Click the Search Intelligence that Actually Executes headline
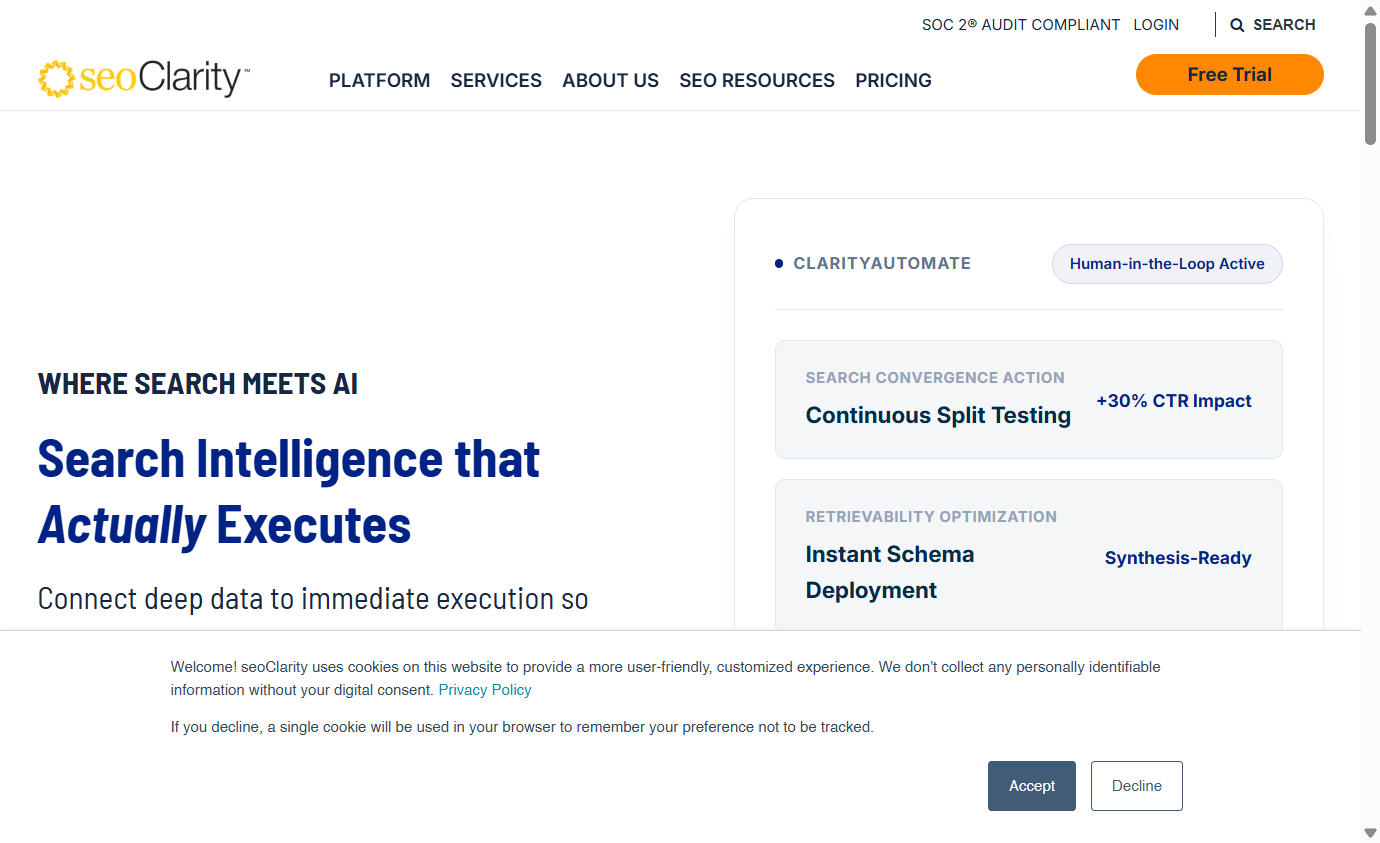Screen dimensions: 1380x843 coord(289,491)
